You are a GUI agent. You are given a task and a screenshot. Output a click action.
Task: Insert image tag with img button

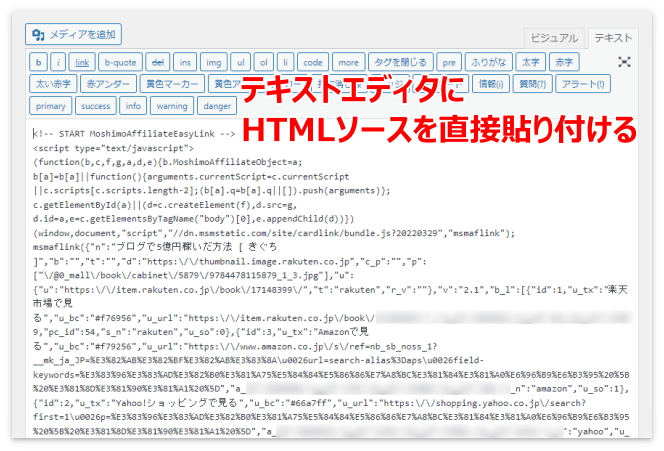point(214,62)
